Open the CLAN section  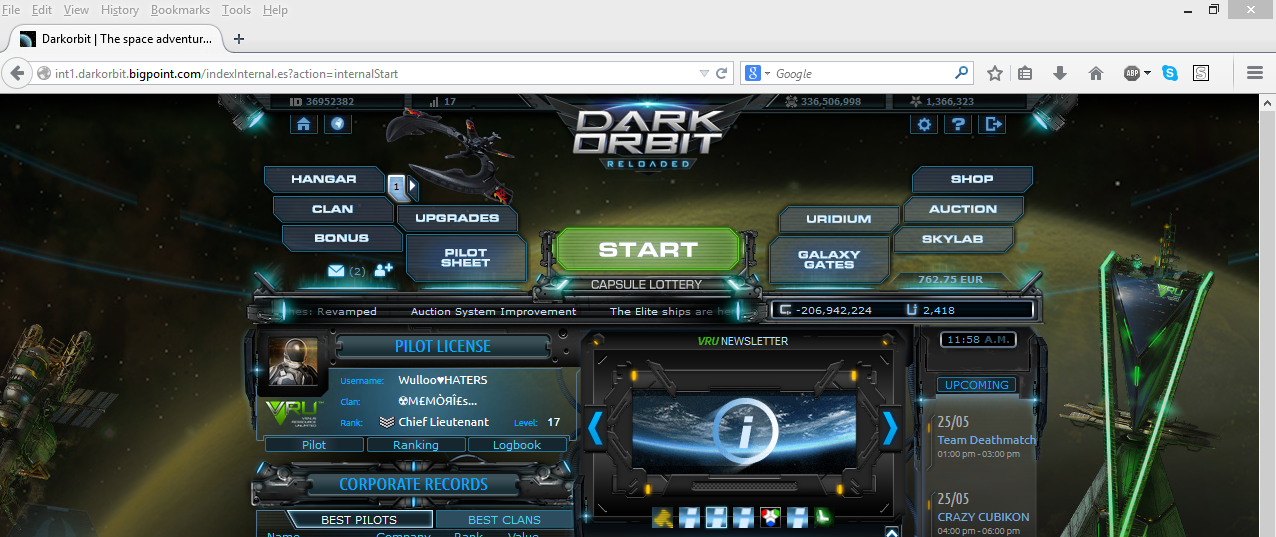[x=332, y=209]
